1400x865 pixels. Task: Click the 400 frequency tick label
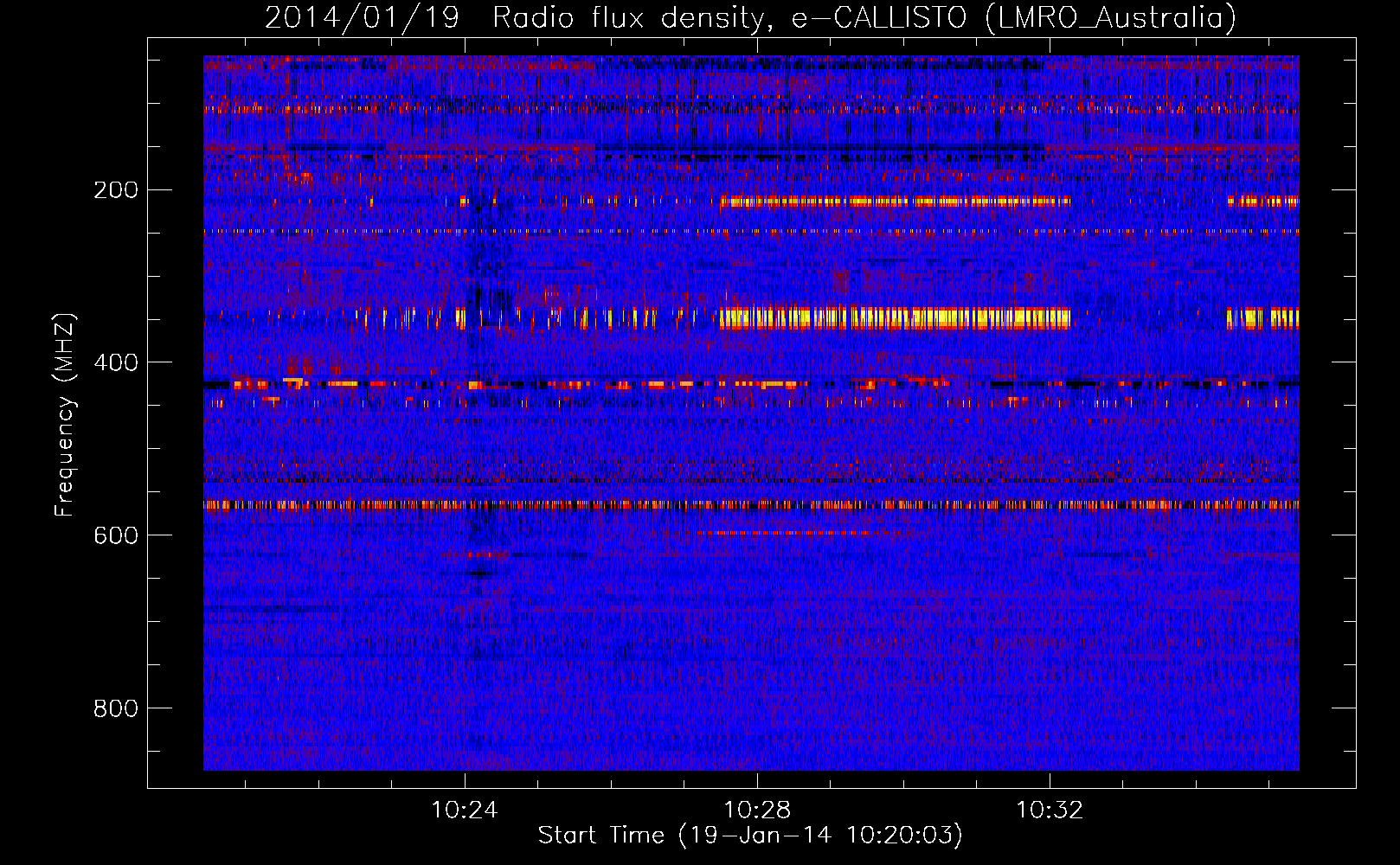[x=116, y=362]
